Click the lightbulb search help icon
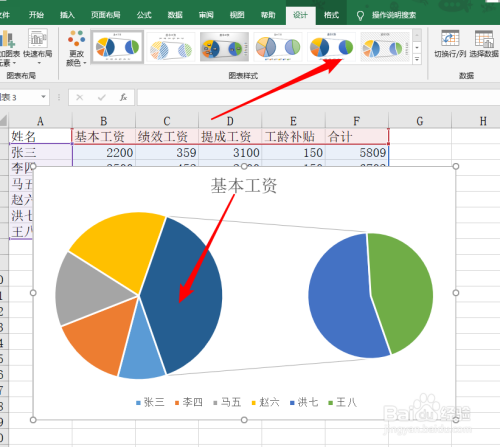This screenshot has height=447, width=500. pos(360,15)
